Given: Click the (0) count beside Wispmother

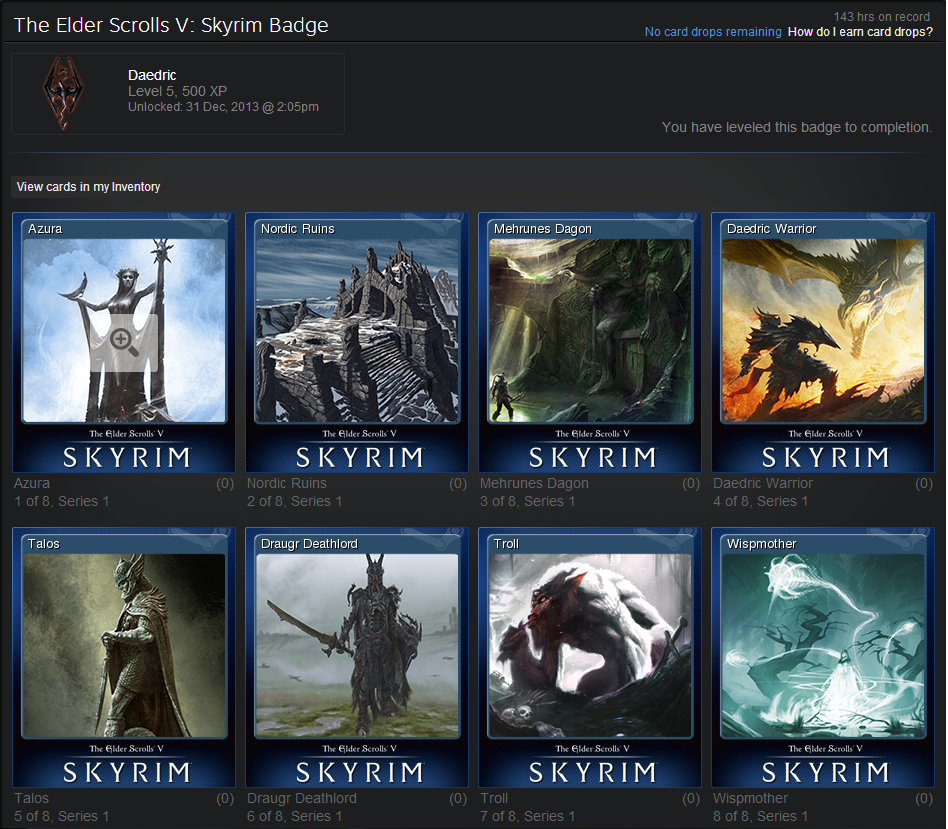Looking at the screenshot, I should (x=924, y=798).
